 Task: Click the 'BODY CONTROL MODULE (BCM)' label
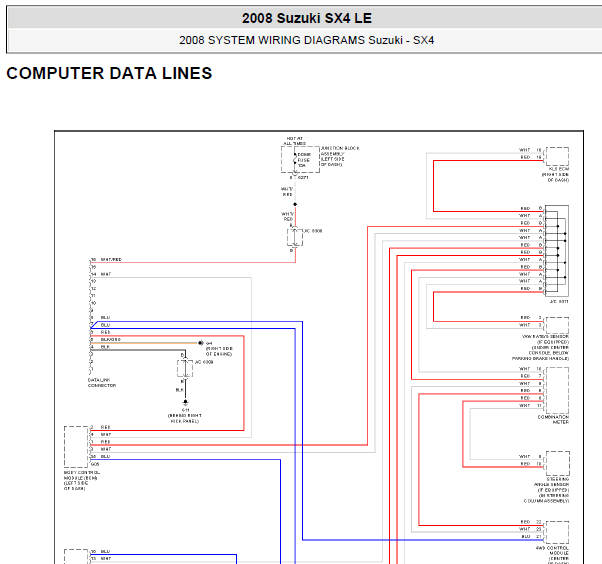[x=82, y=475]
